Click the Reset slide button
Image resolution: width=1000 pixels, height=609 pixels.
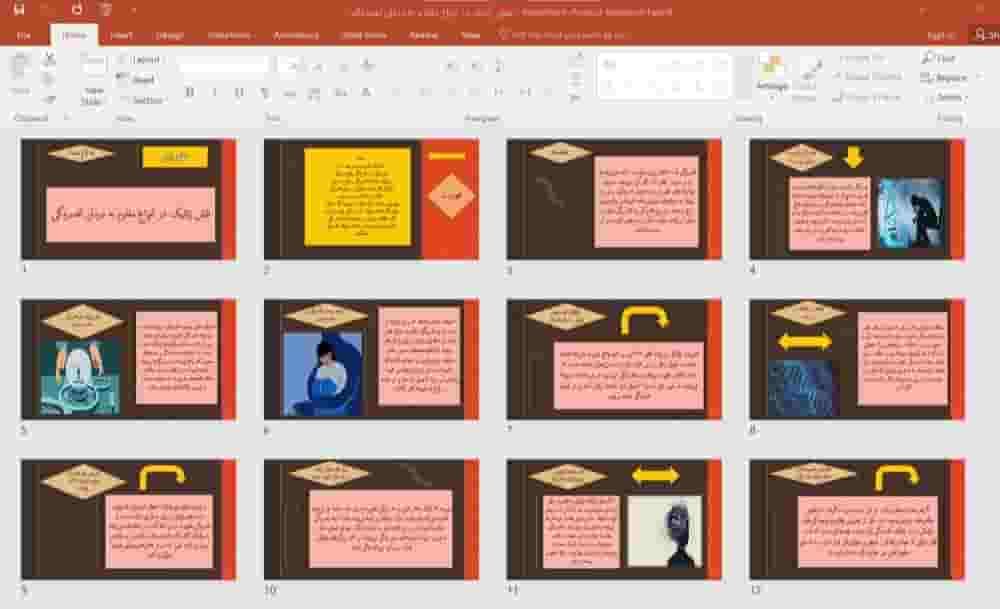136,80
